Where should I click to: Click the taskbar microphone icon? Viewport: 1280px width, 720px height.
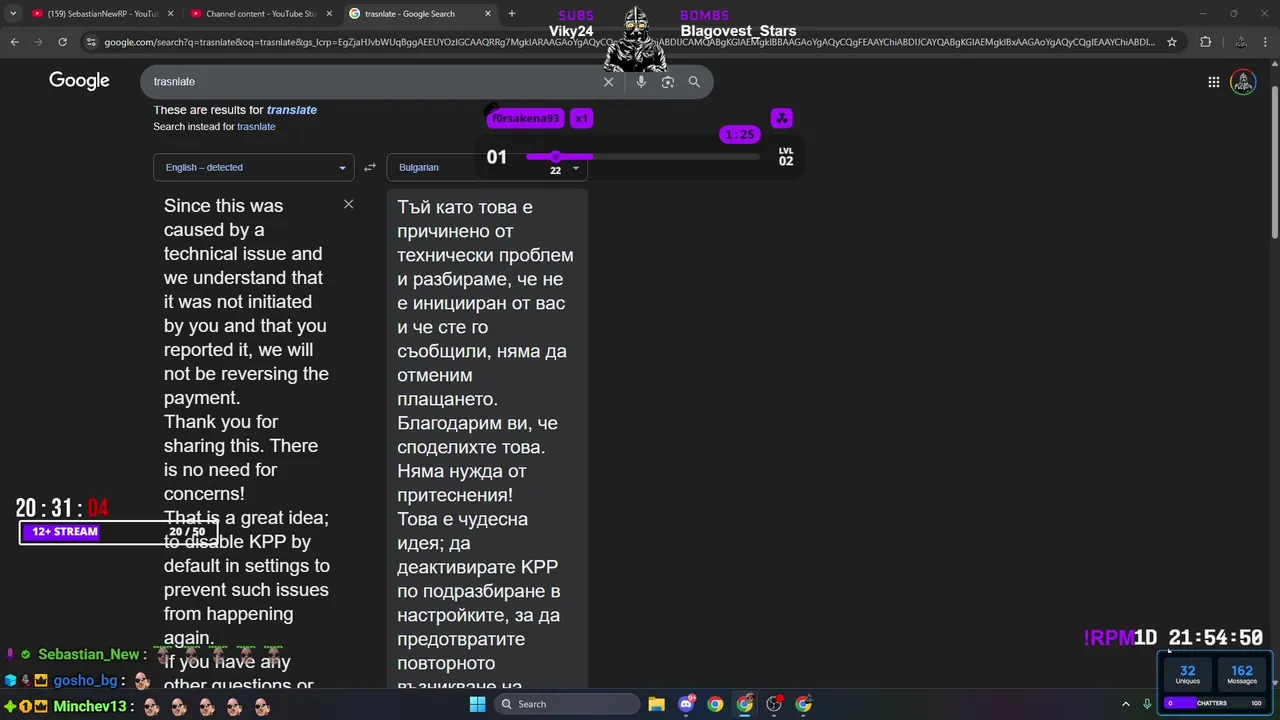point(1147,704)
